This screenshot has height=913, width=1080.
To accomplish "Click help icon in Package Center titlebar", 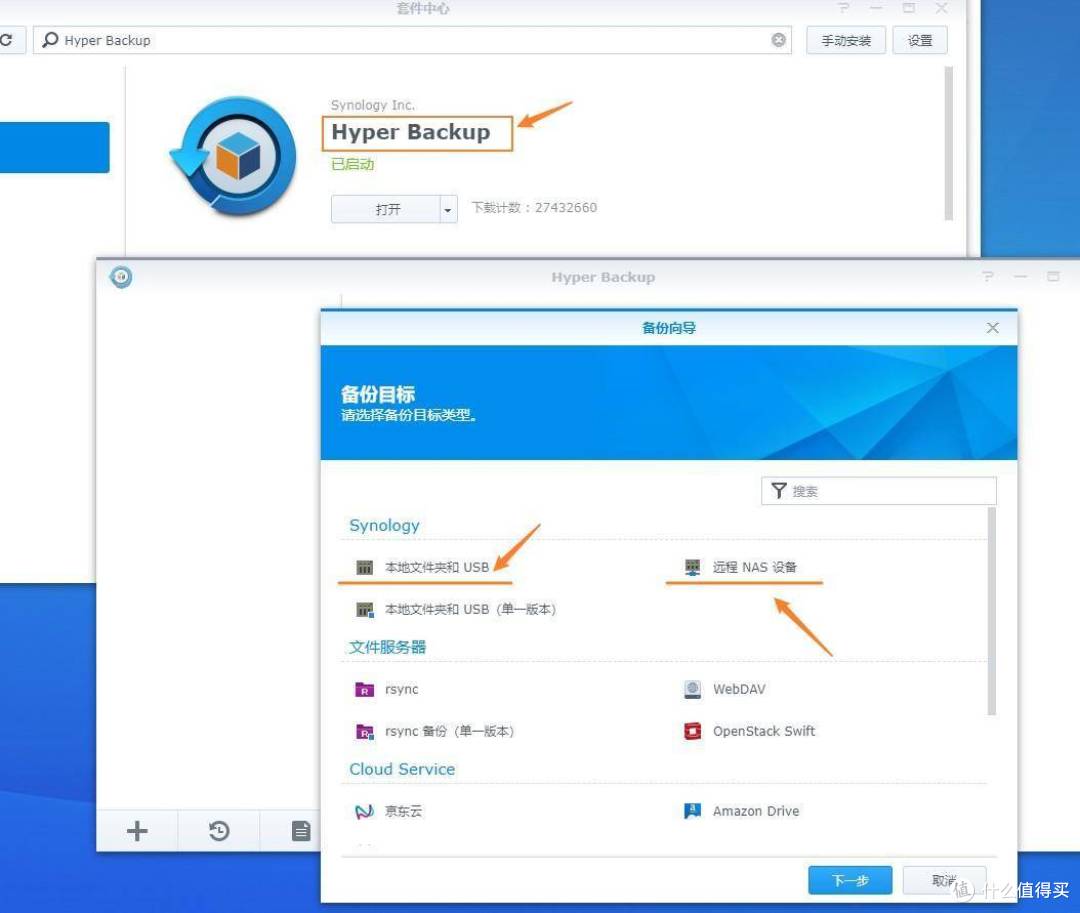I will pos(844,8).
